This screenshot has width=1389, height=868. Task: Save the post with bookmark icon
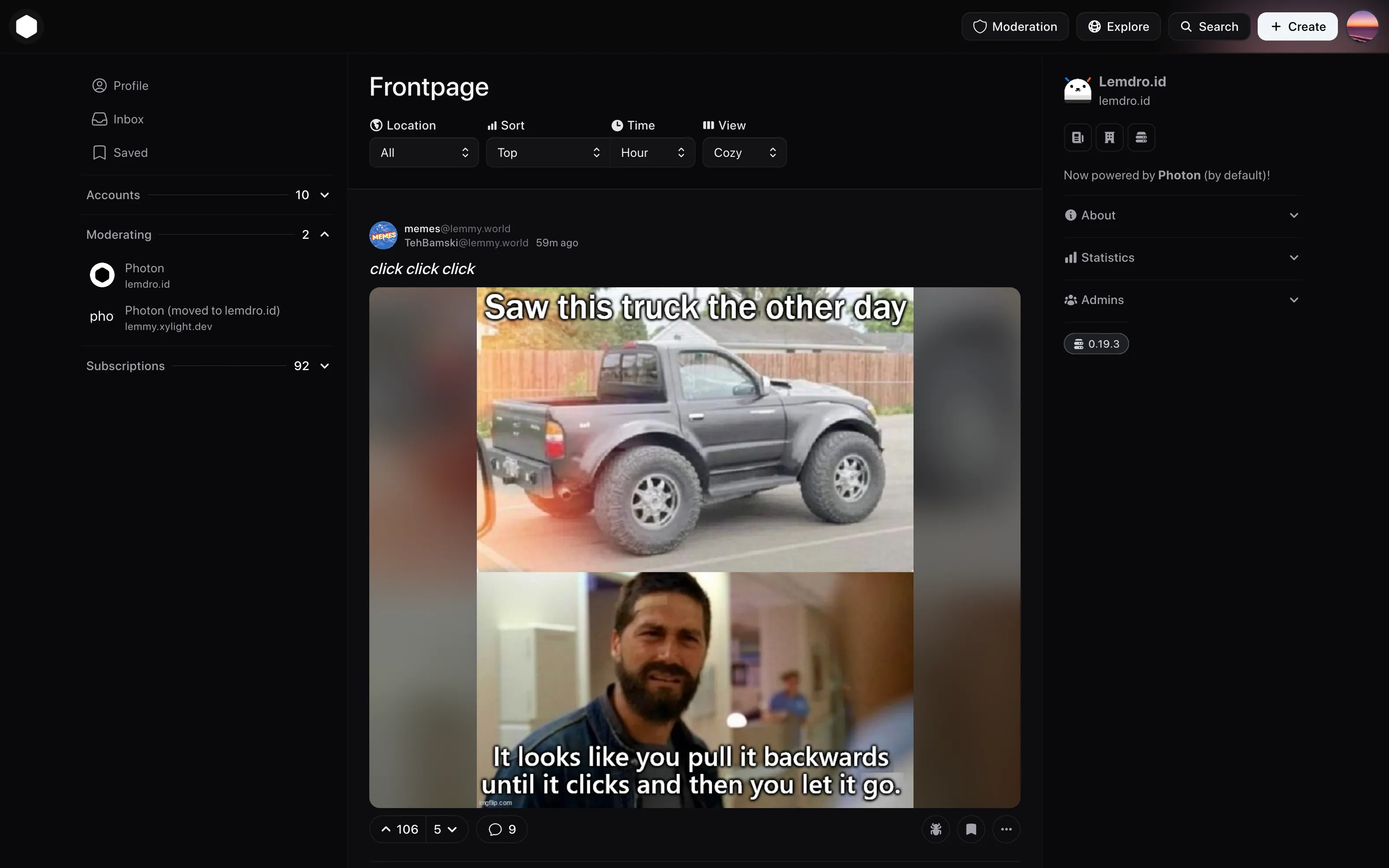pos(971,829)
